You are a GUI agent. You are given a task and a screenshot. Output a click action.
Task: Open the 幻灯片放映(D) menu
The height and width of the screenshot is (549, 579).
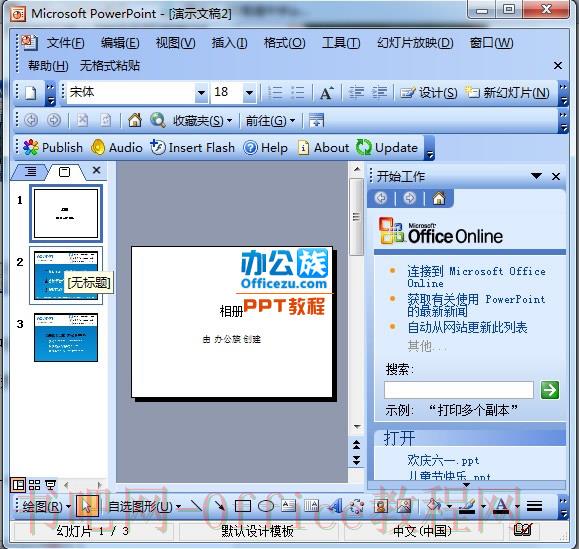pos(415,43)
